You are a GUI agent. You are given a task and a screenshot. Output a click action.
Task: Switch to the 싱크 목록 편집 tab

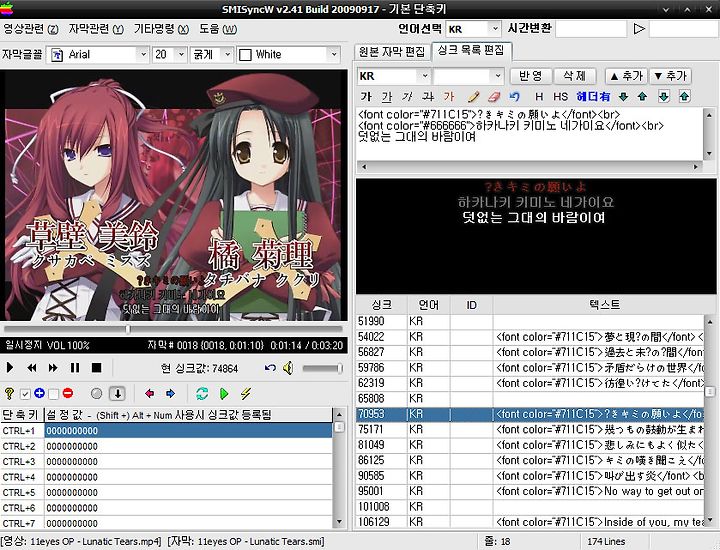click(x=472, y=51)
